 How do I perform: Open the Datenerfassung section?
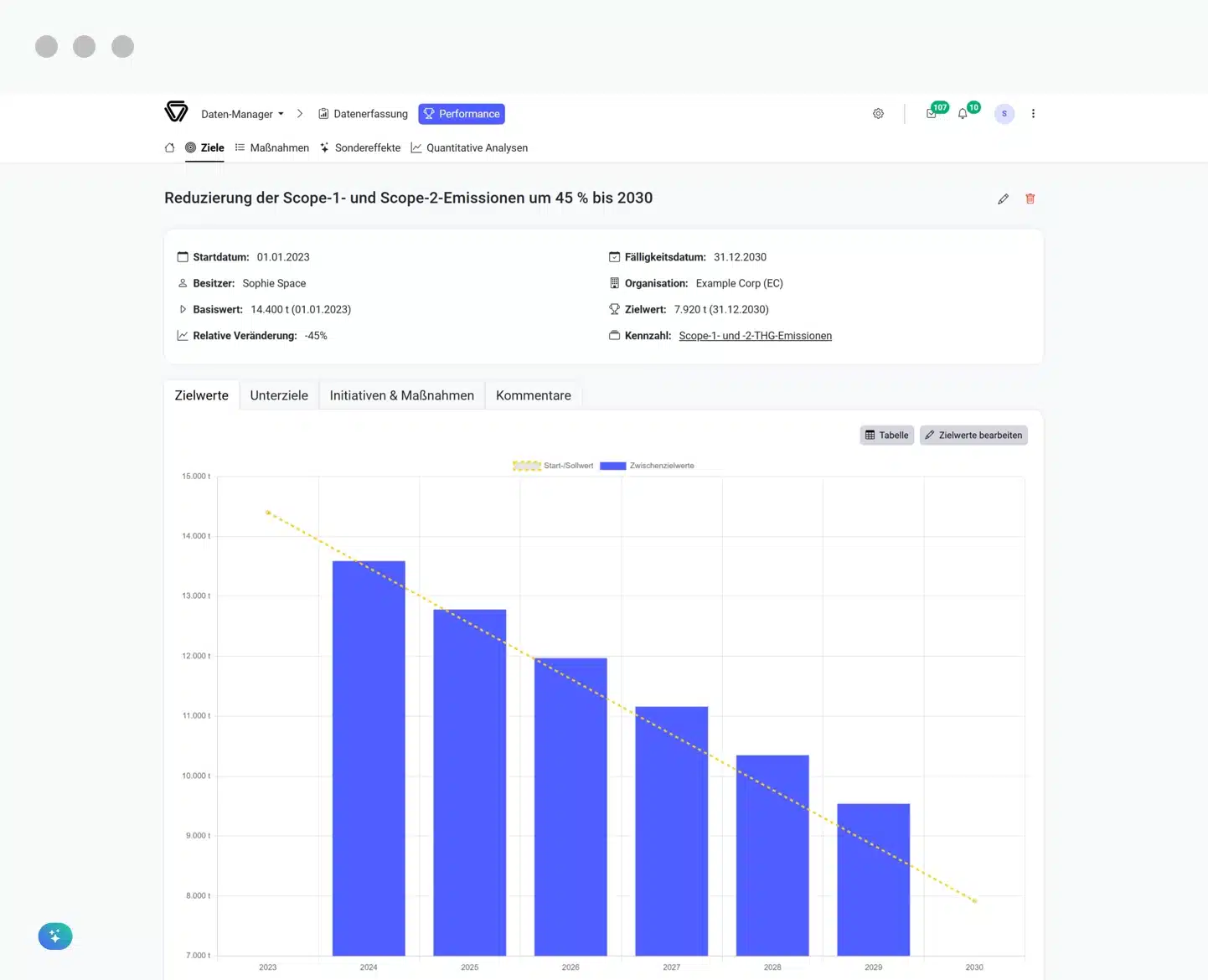363,114
